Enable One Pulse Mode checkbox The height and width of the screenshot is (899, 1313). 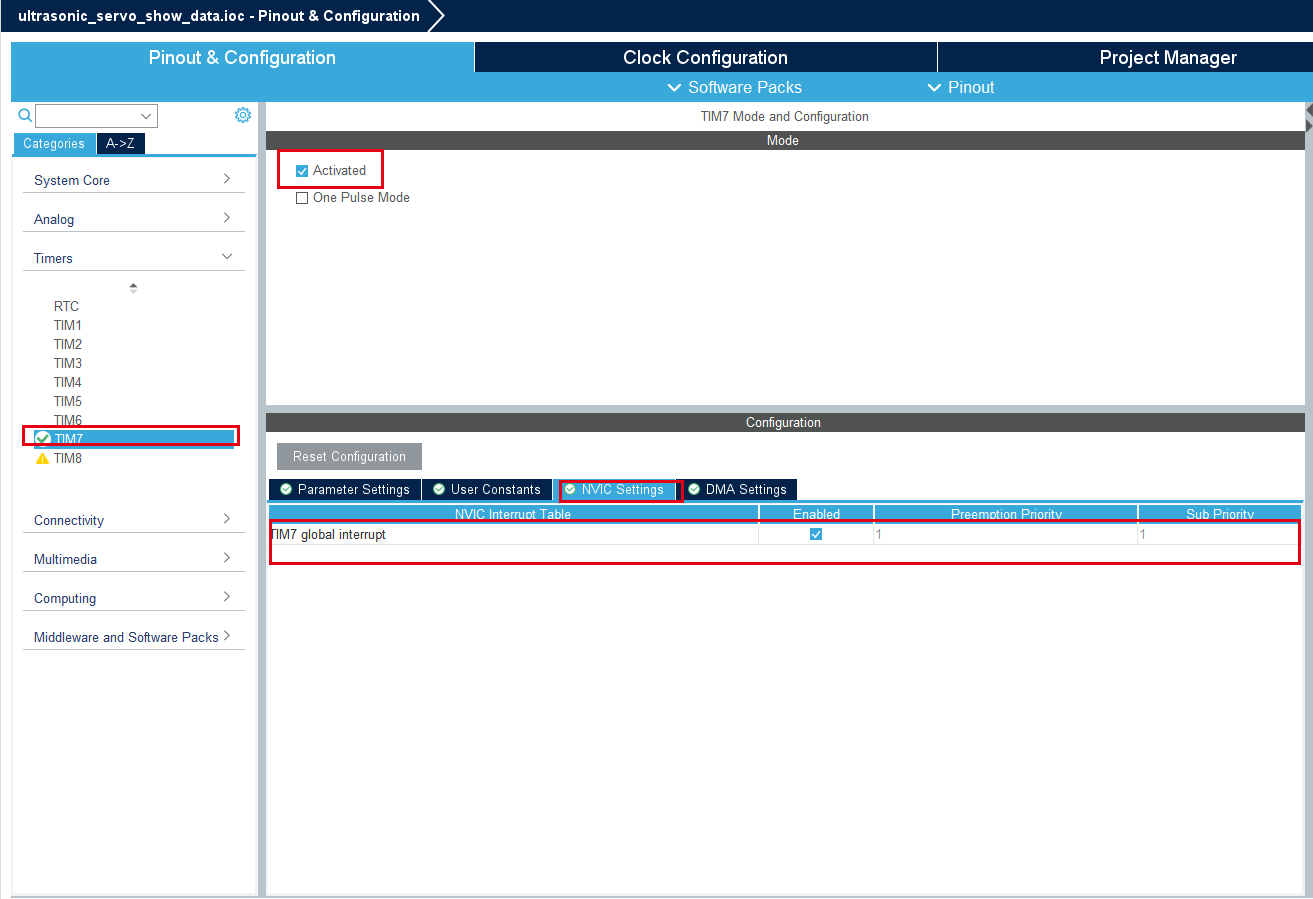302,198
